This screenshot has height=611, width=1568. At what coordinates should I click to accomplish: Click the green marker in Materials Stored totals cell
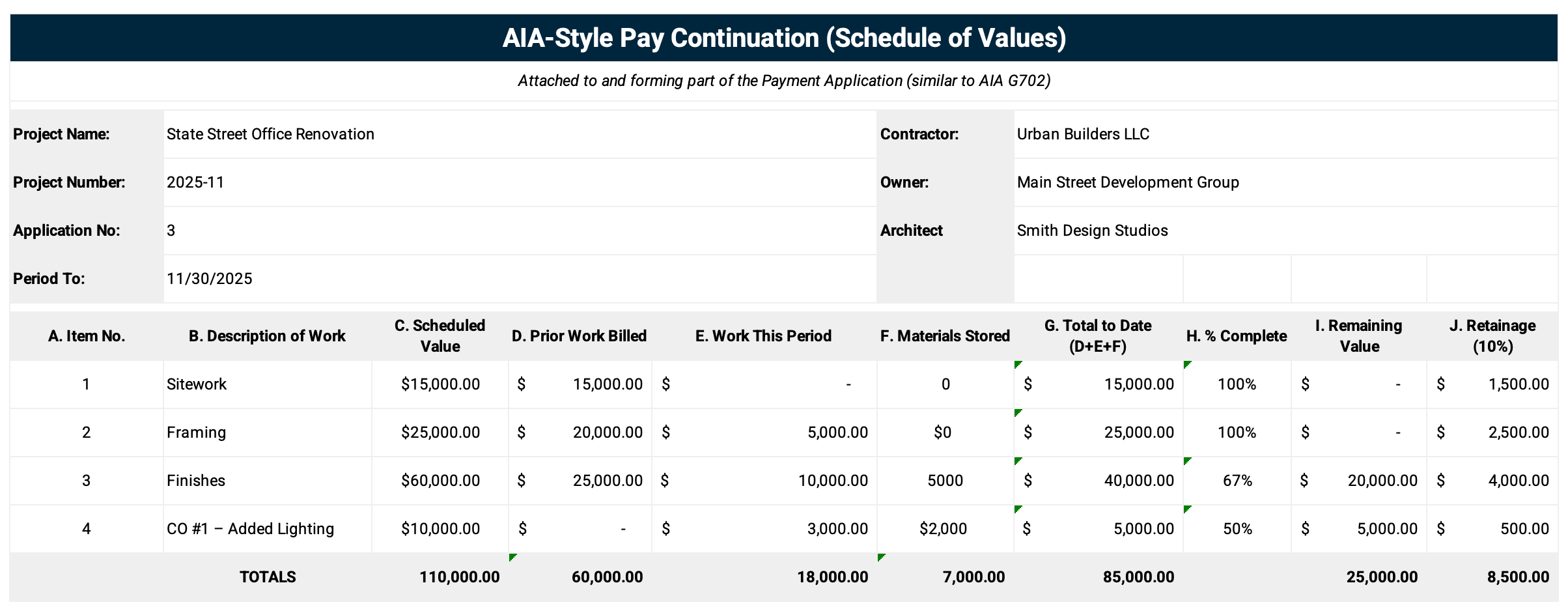(880, 558)
